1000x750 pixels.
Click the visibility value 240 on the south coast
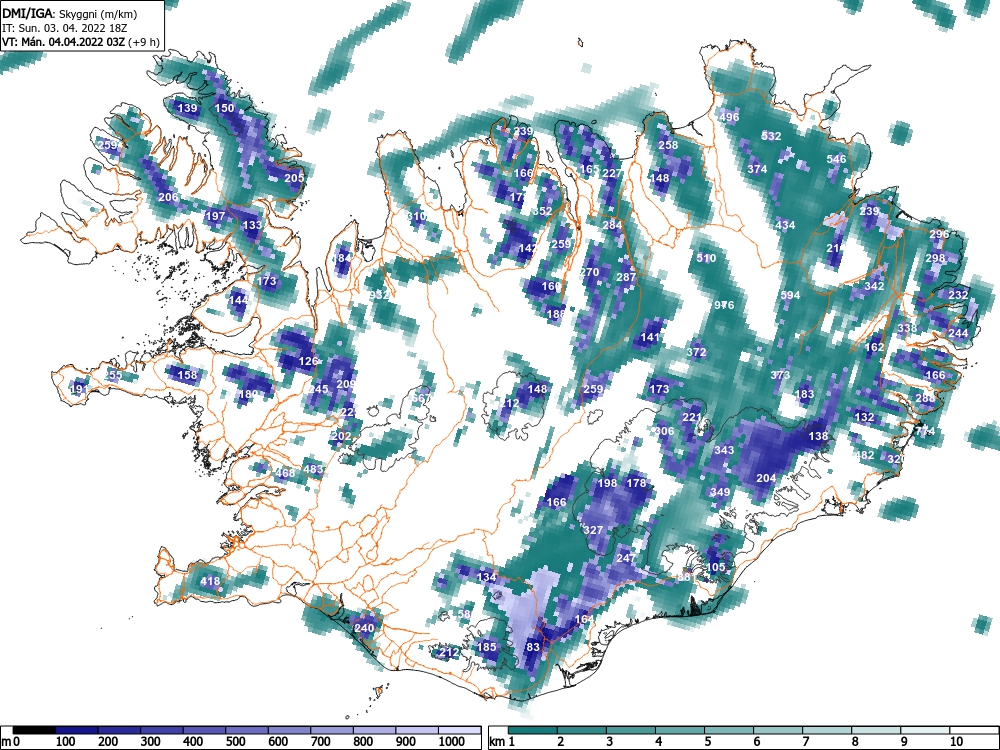[x=364, y=628]
